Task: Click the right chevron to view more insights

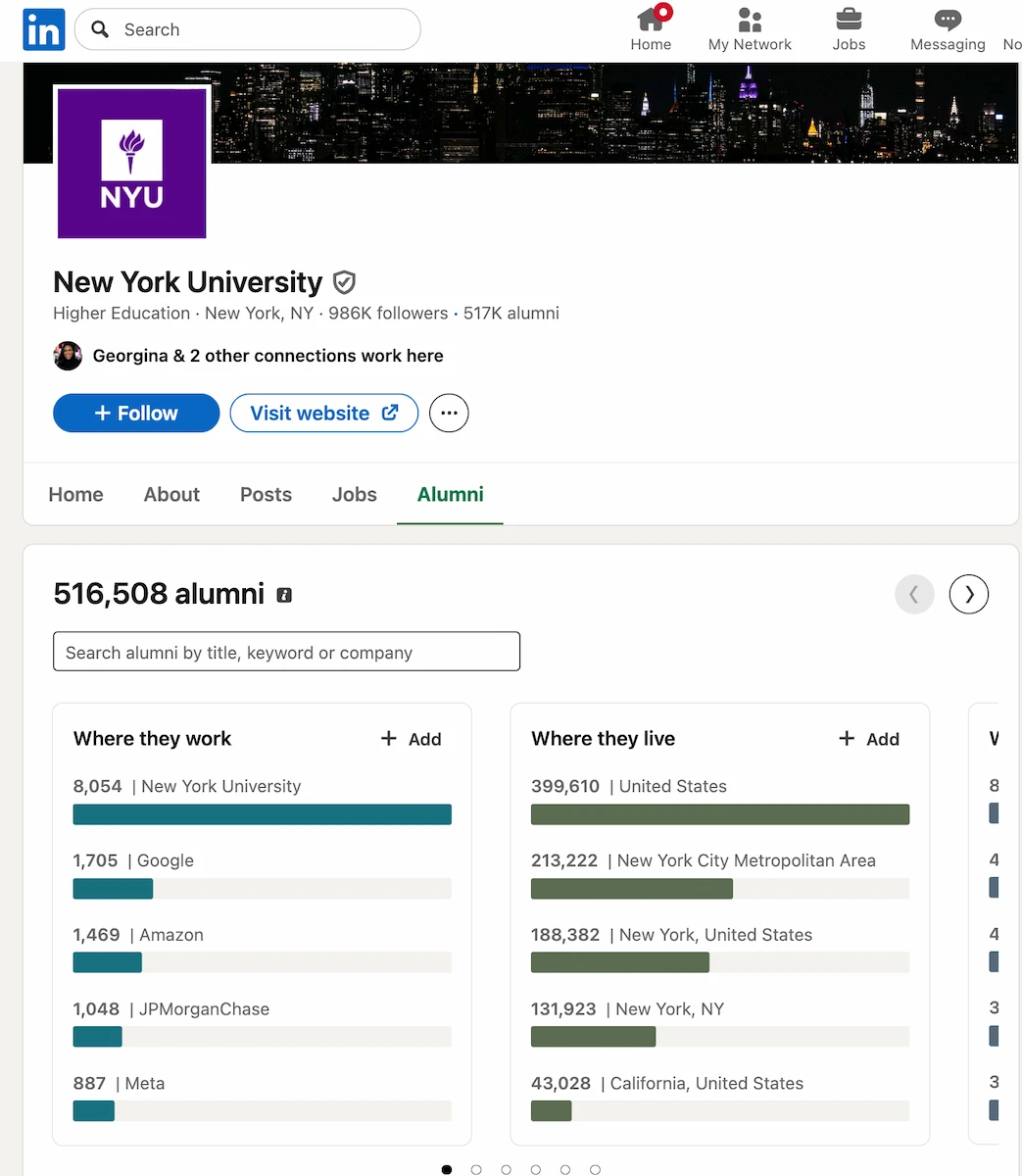Action: [969, 594]
